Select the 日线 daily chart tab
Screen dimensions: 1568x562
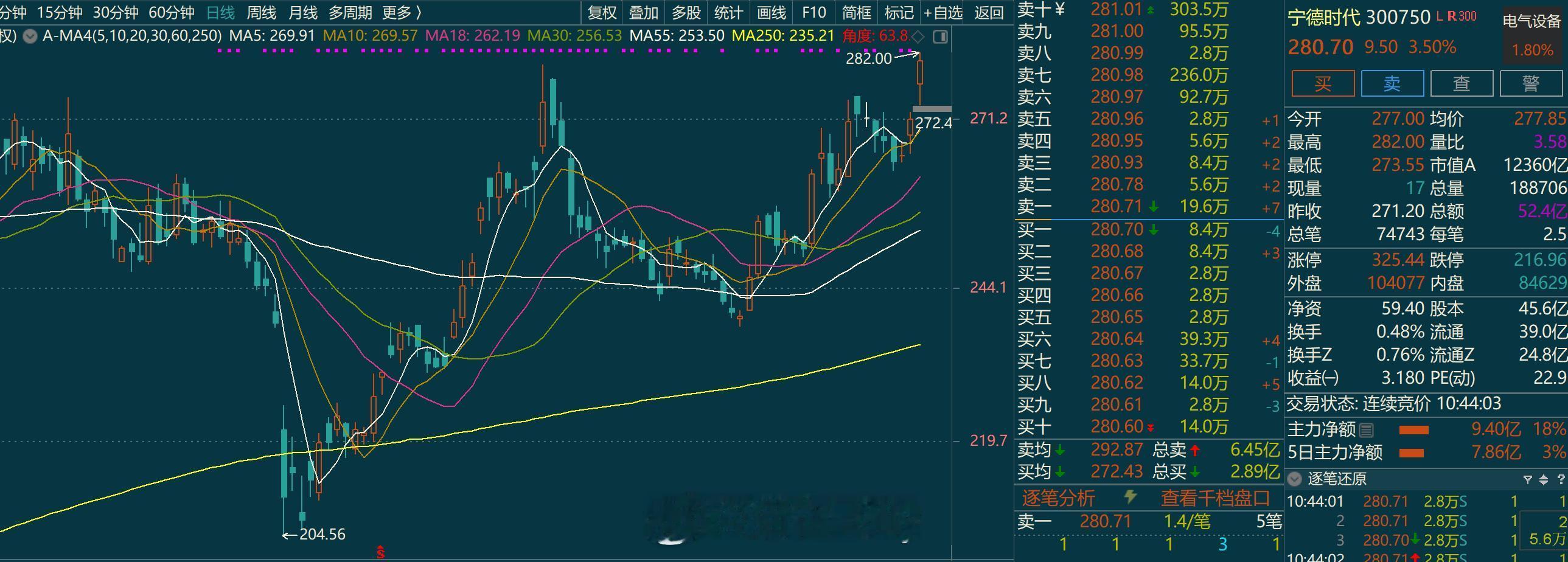tap(220, 12)
